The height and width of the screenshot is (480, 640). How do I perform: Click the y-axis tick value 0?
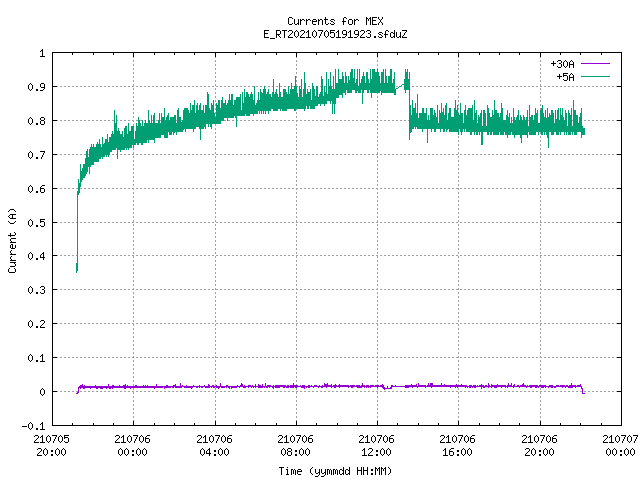tap(42, 392)
